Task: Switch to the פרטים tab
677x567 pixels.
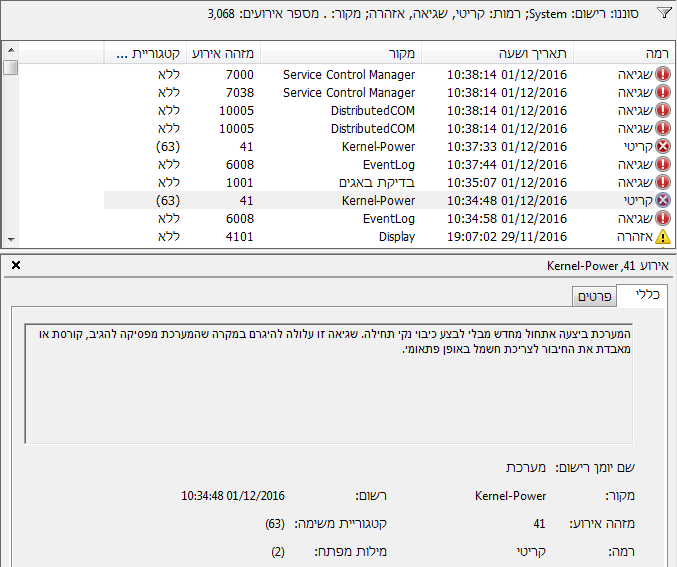Action: coord(594,297)
